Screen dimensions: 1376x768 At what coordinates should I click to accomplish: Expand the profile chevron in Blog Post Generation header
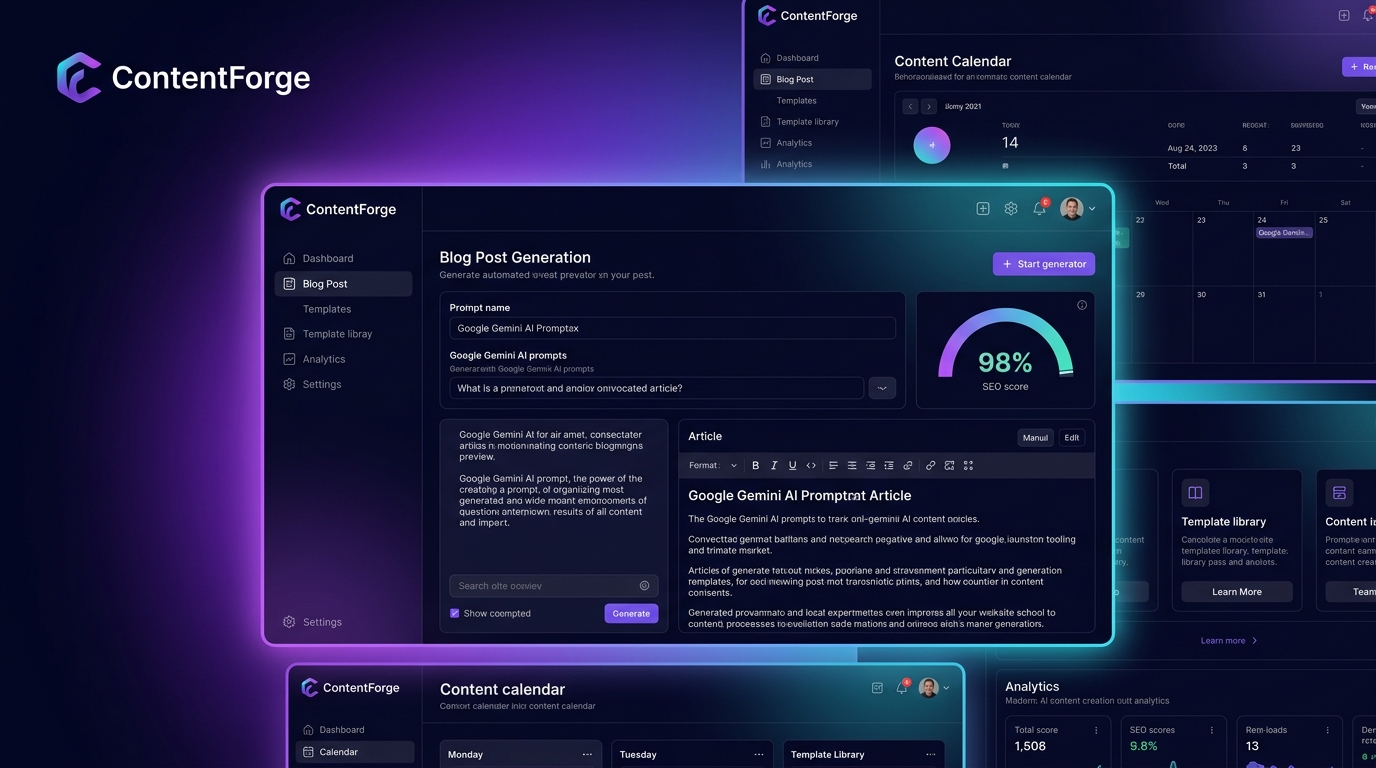1092,209
